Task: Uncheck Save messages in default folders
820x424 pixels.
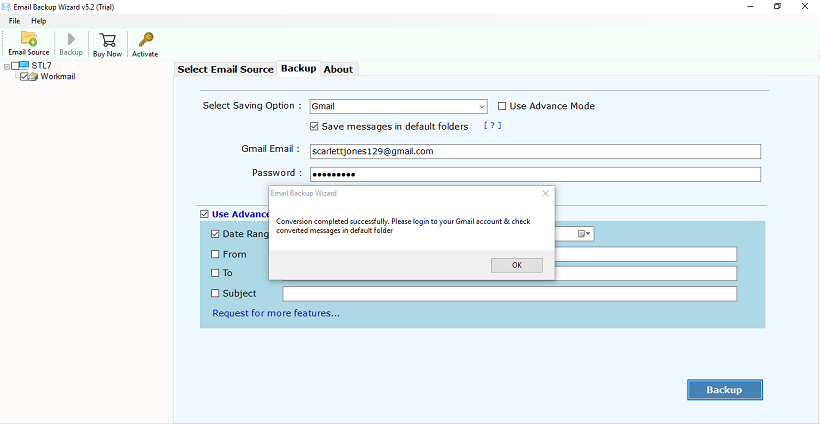Action: coord(314,127)
